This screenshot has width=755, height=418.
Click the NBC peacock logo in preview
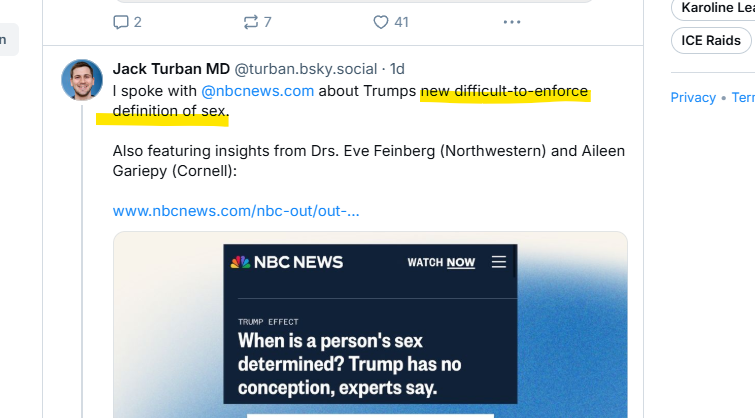click(x=240, y=262)
